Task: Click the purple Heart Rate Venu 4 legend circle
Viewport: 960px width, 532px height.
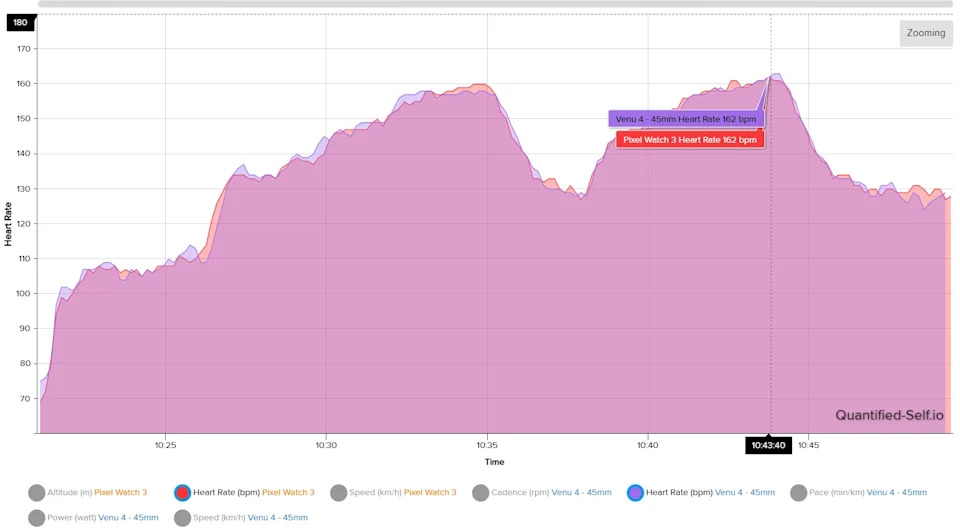Action: (635, 492)
